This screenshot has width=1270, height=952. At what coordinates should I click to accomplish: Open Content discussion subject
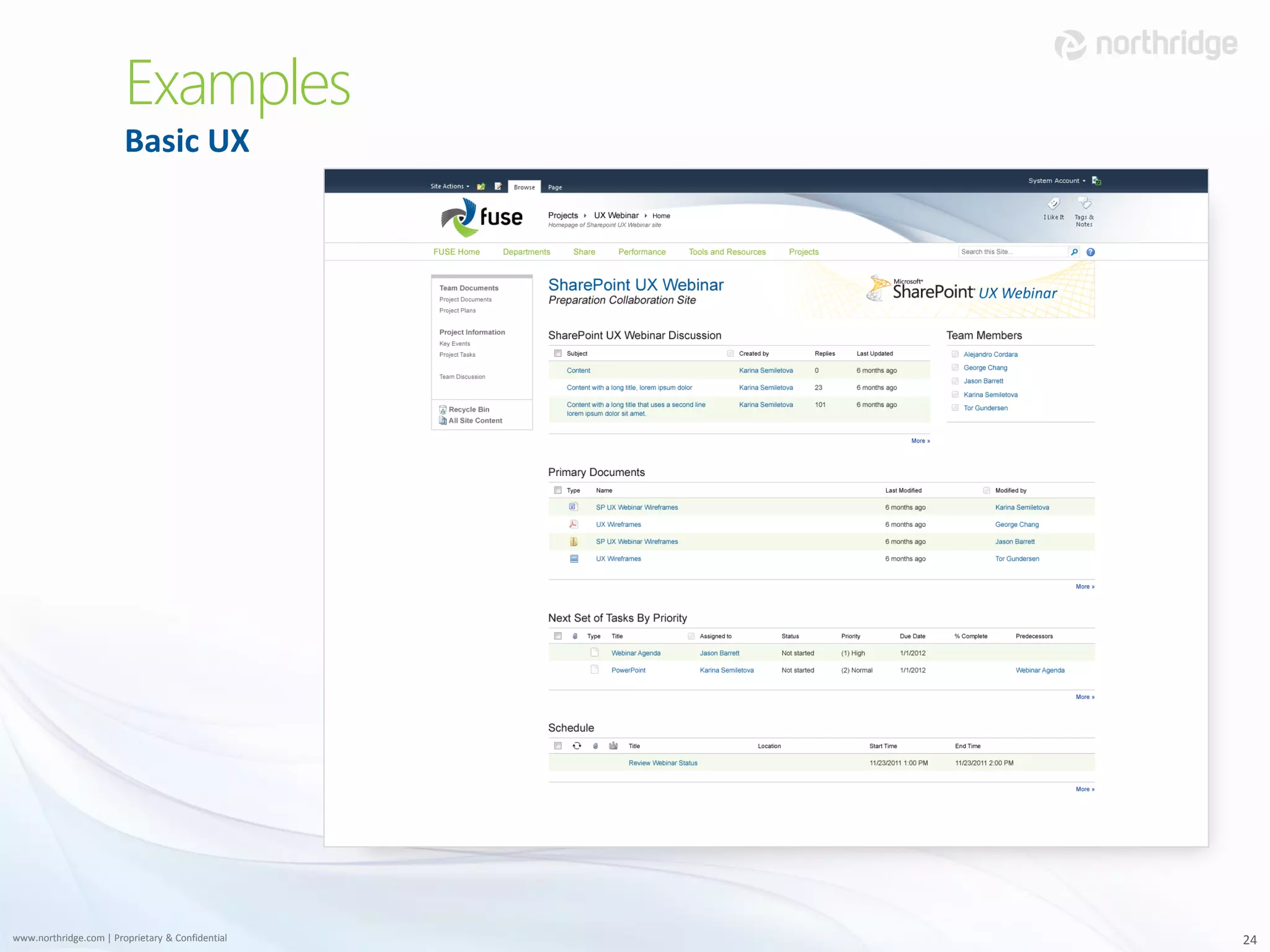click(578, 371)
